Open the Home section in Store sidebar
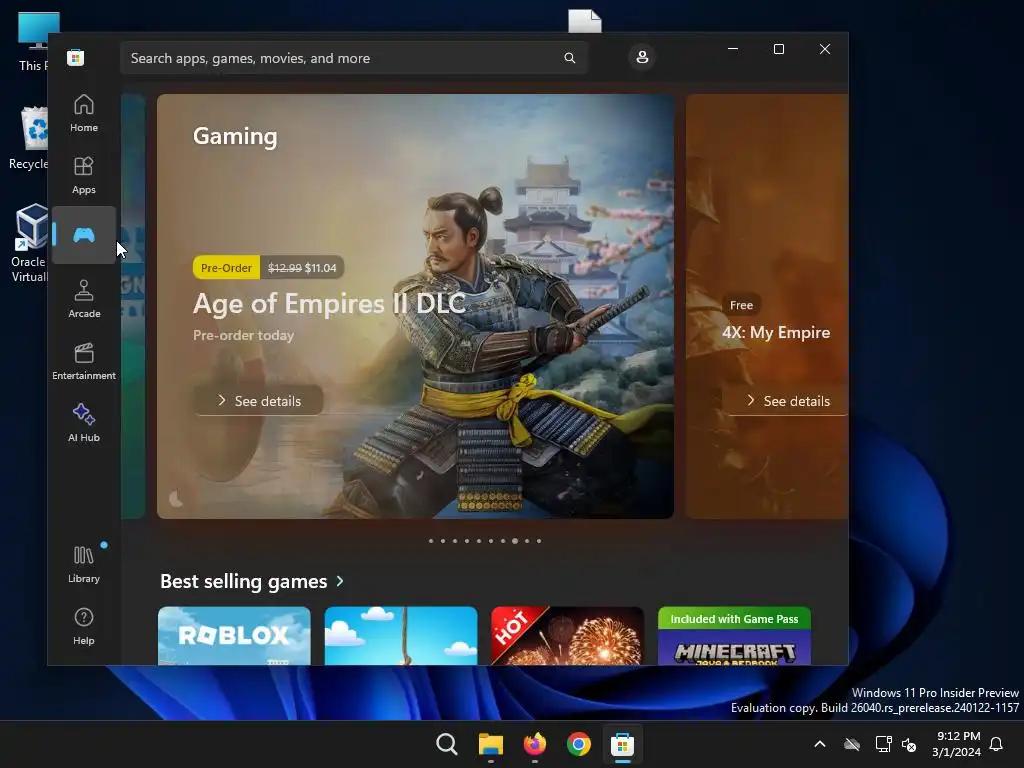Image resolution: width=1024 pixels, height=768 pixels. 84,114
